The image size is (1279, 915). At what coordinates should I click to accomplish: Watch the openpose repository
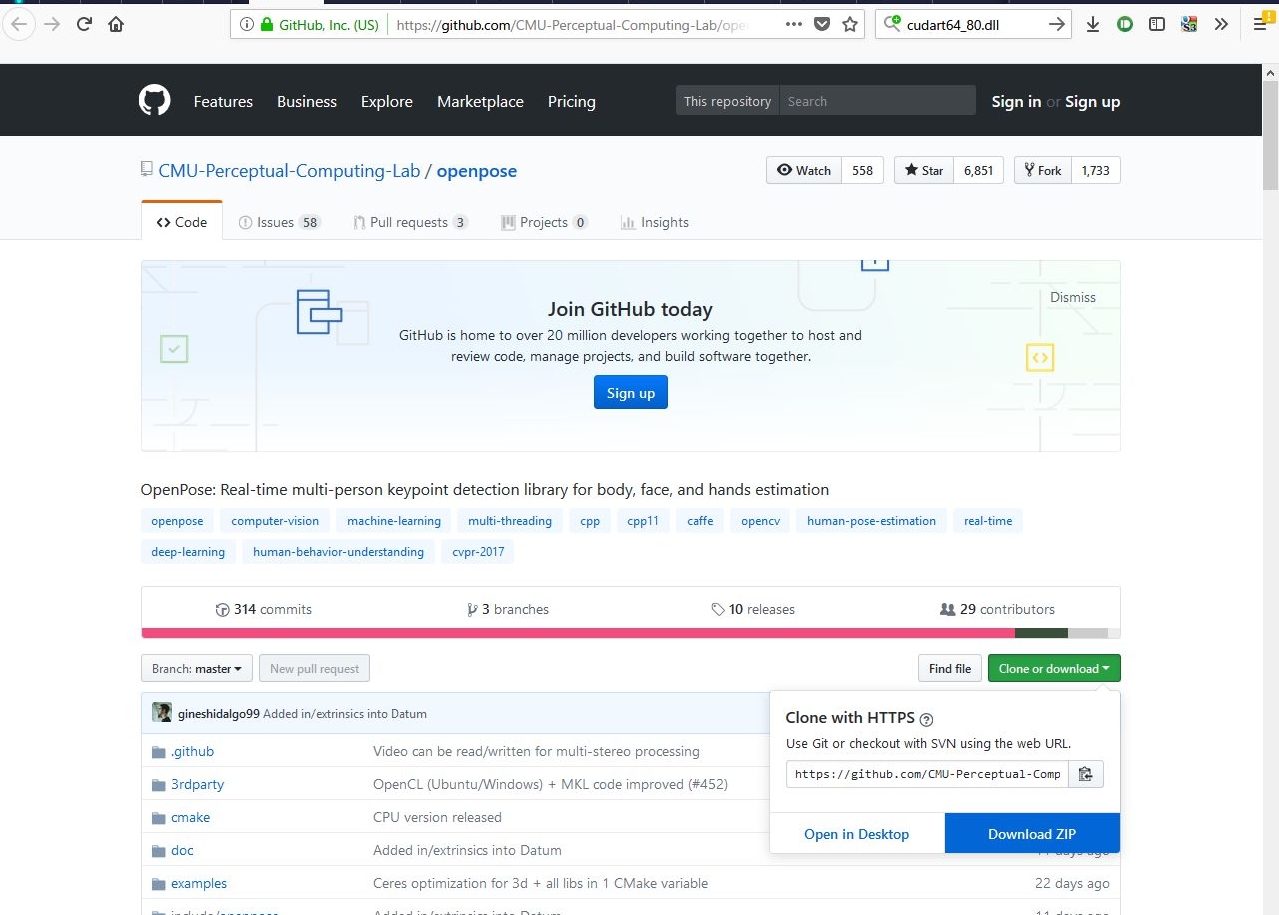[x=804, y=170]
